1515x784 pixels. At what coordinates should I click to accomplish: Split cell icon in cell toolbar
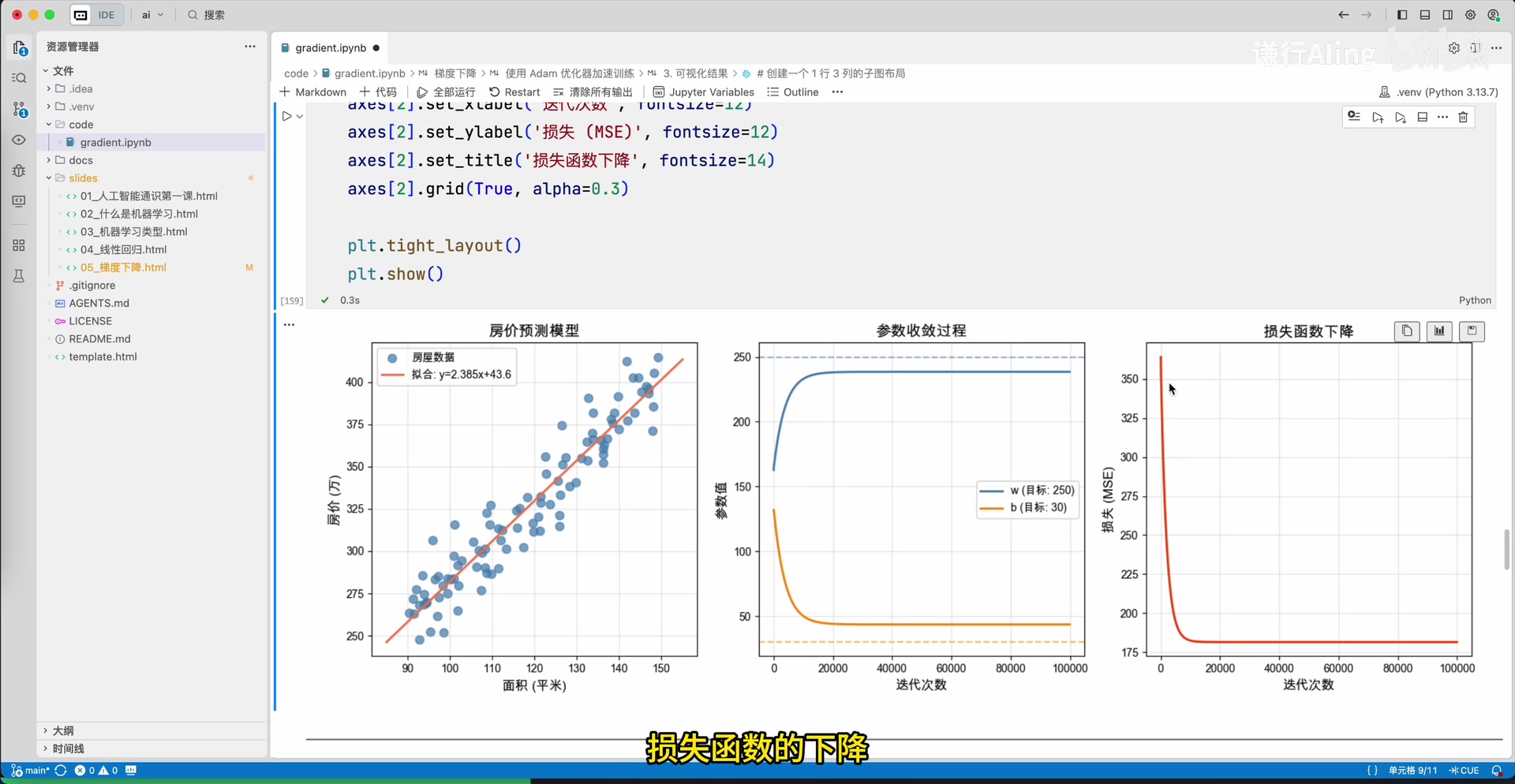pyautogui.click(x=1423, y=117)
